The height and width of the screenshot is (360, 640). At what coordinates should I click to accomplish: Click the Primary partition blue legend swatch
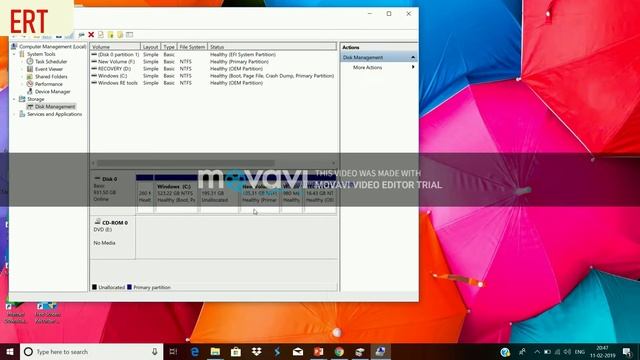[x=129, y=287]
